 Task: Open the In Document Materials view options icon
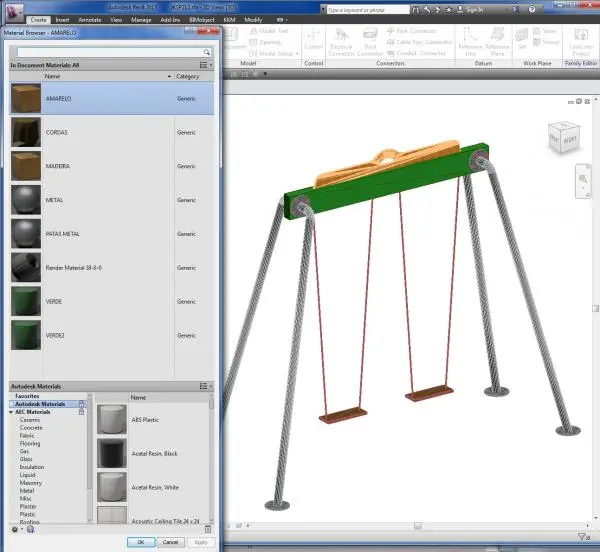tap(205, 65)
